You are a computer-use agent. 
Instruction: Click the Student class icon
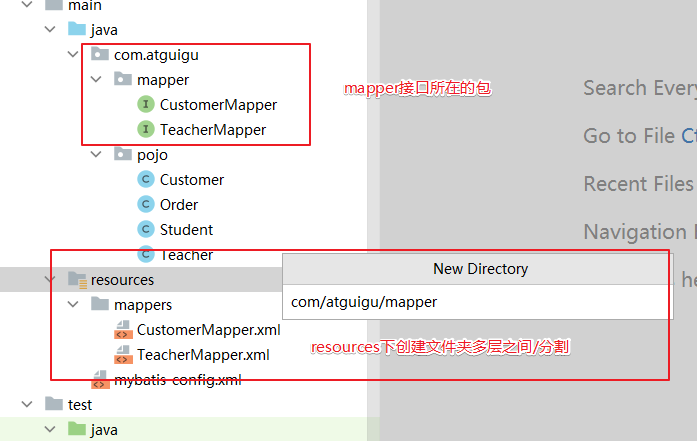(146, 230)
